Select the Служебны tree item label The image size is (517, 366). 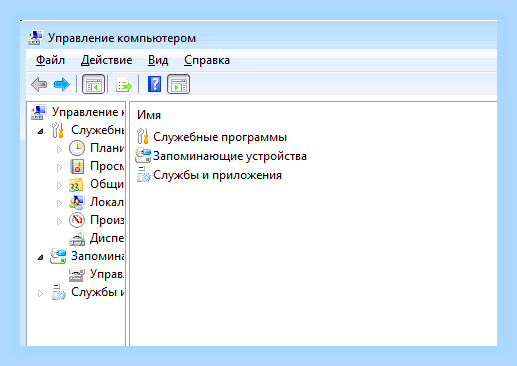click(98, 130)
